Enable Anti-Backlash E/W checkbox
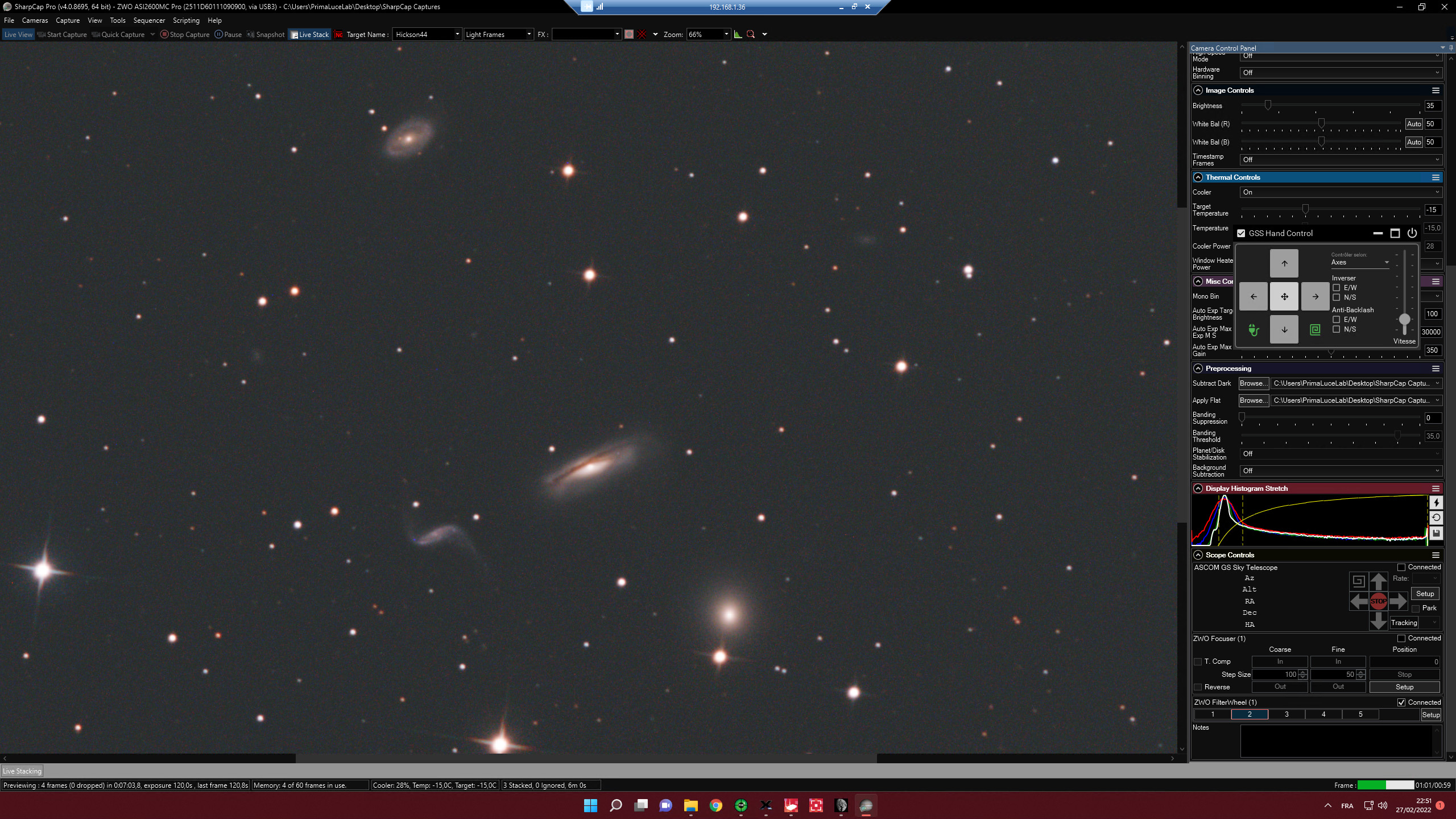Screen dimensions: 1456x819 (x=1337, y=320)
